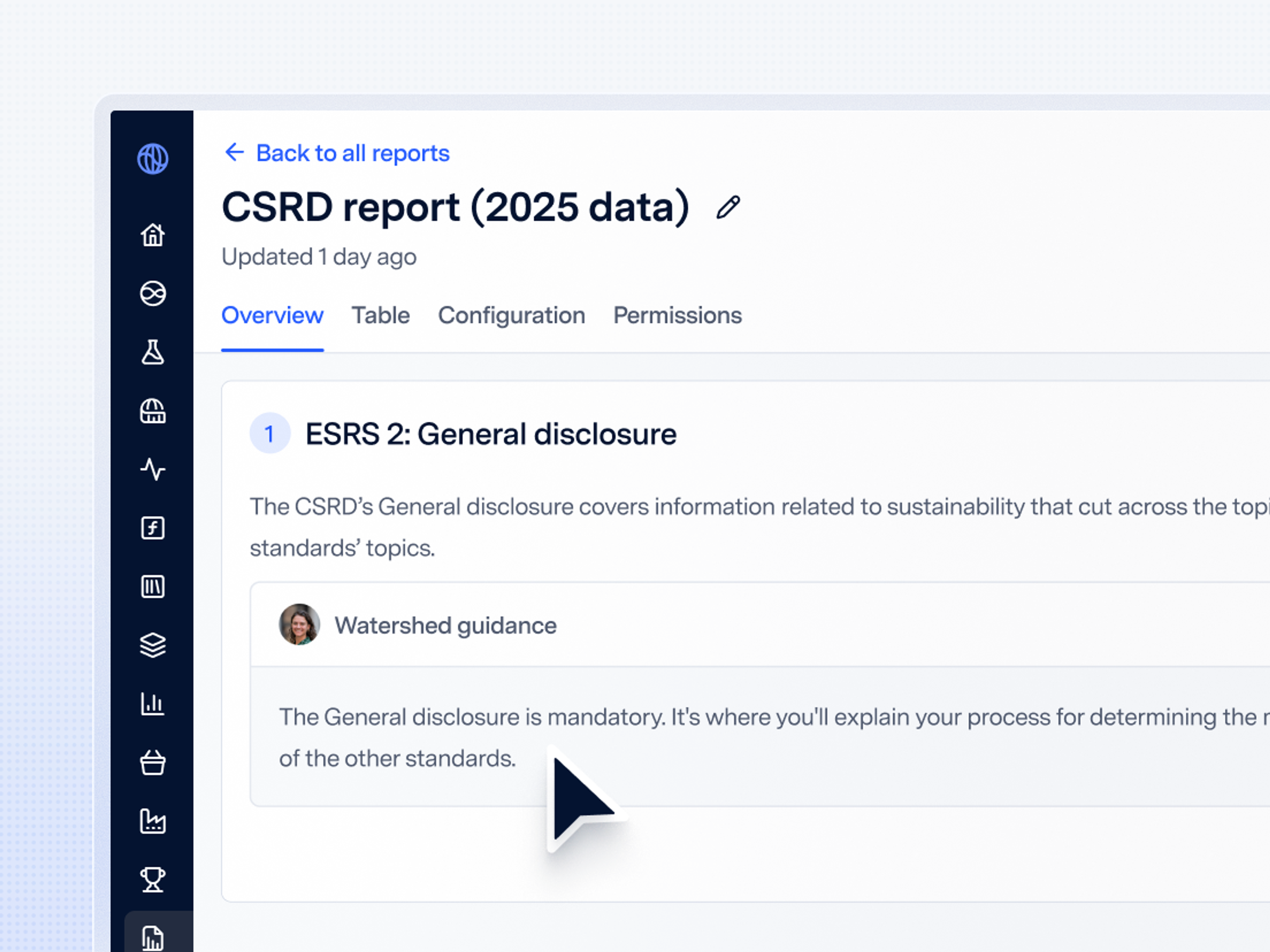Open the bar chart icon in the sidebar
The width and height of the screenshot is (1270, 952).
pos(153,703)
